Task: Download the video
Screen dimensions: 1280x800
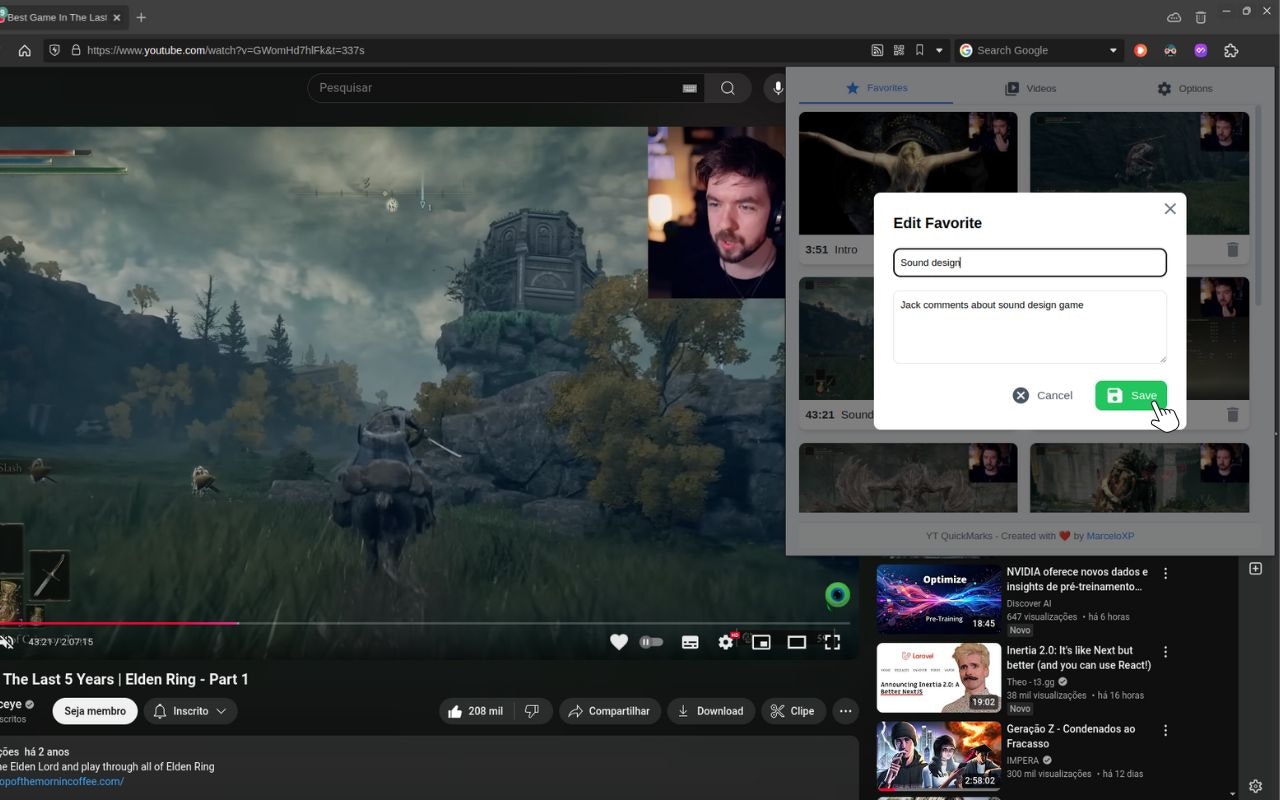Action: (x=711, y=711)
